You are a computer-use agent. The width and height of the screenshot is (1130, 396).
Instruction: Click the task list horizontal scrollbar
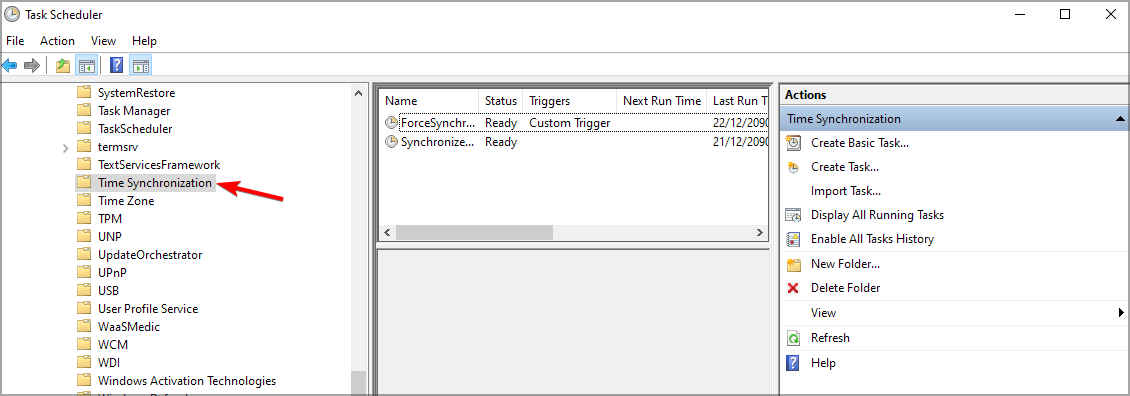572,232
